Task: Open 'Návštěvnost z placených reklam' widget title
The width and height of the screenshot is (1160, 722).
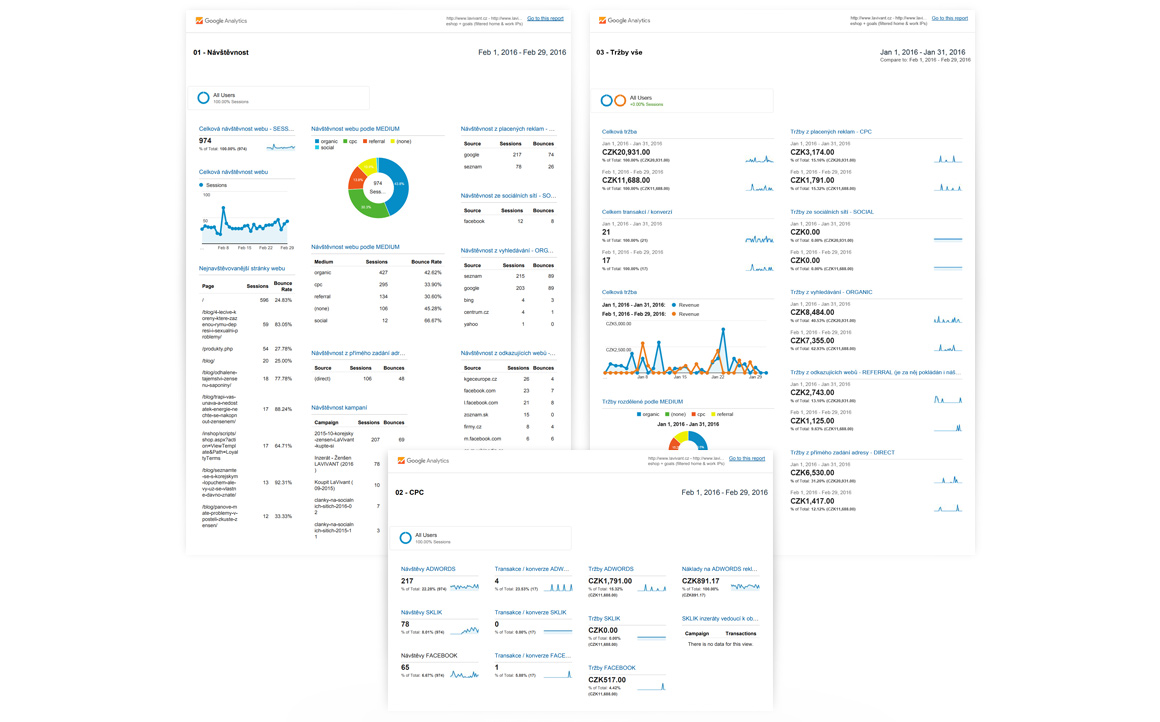Action: click(x=508, y=129)
